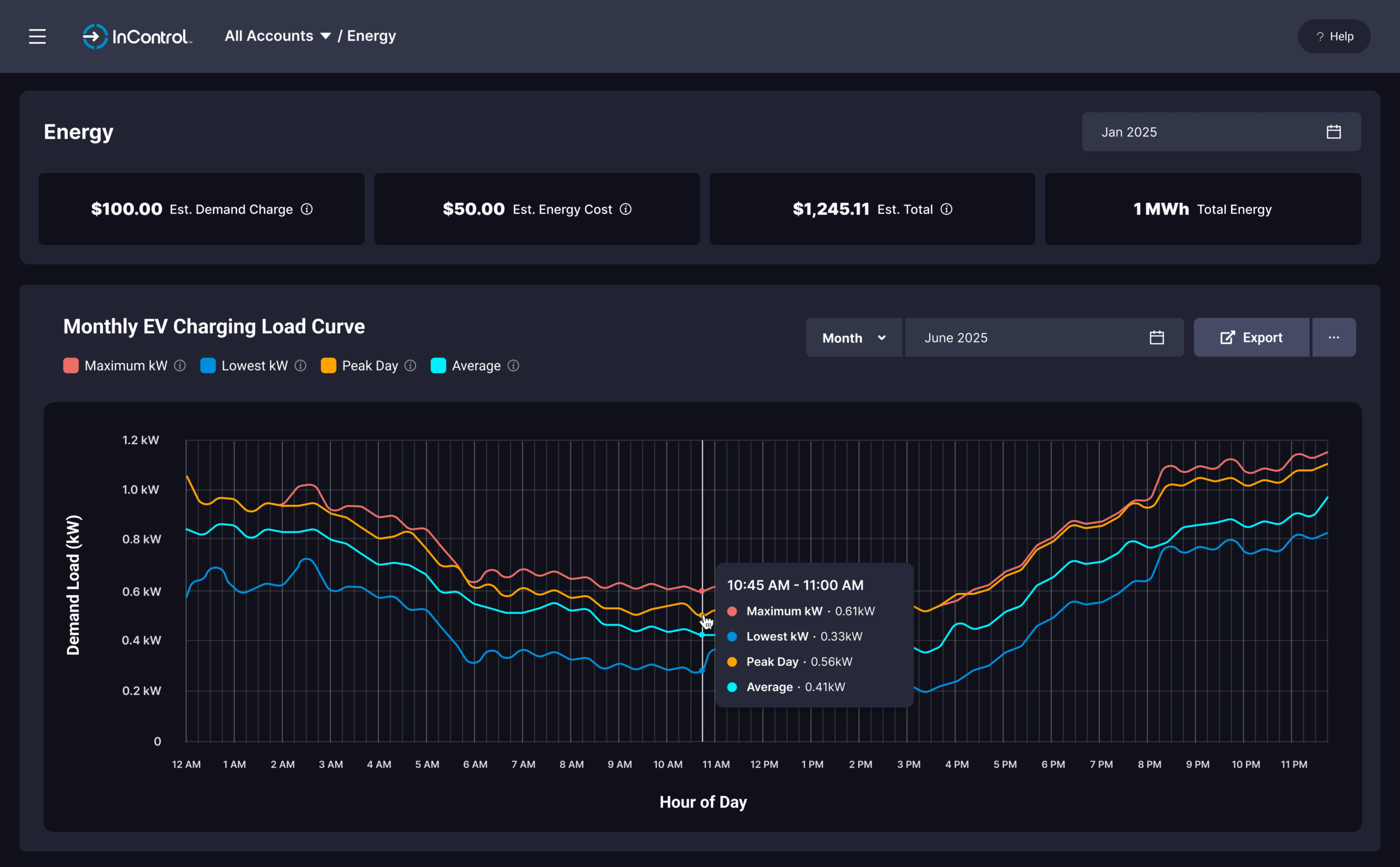Toggle the Lowest kW legend series
The image size is (1400, 867).
(254, 366)
